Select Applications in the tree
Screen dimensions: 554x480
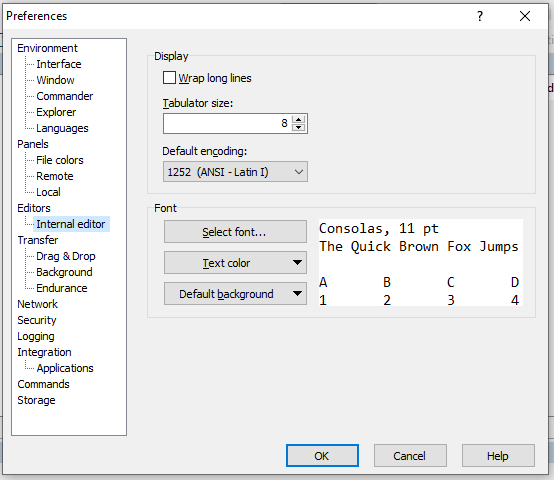pos(65,368)
